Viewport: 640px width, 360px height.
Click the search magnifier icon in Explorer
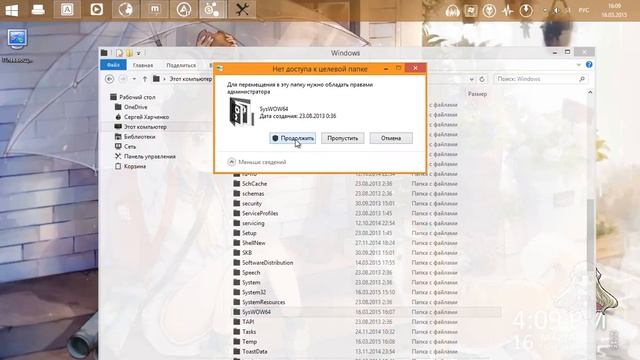click(582, 79)
